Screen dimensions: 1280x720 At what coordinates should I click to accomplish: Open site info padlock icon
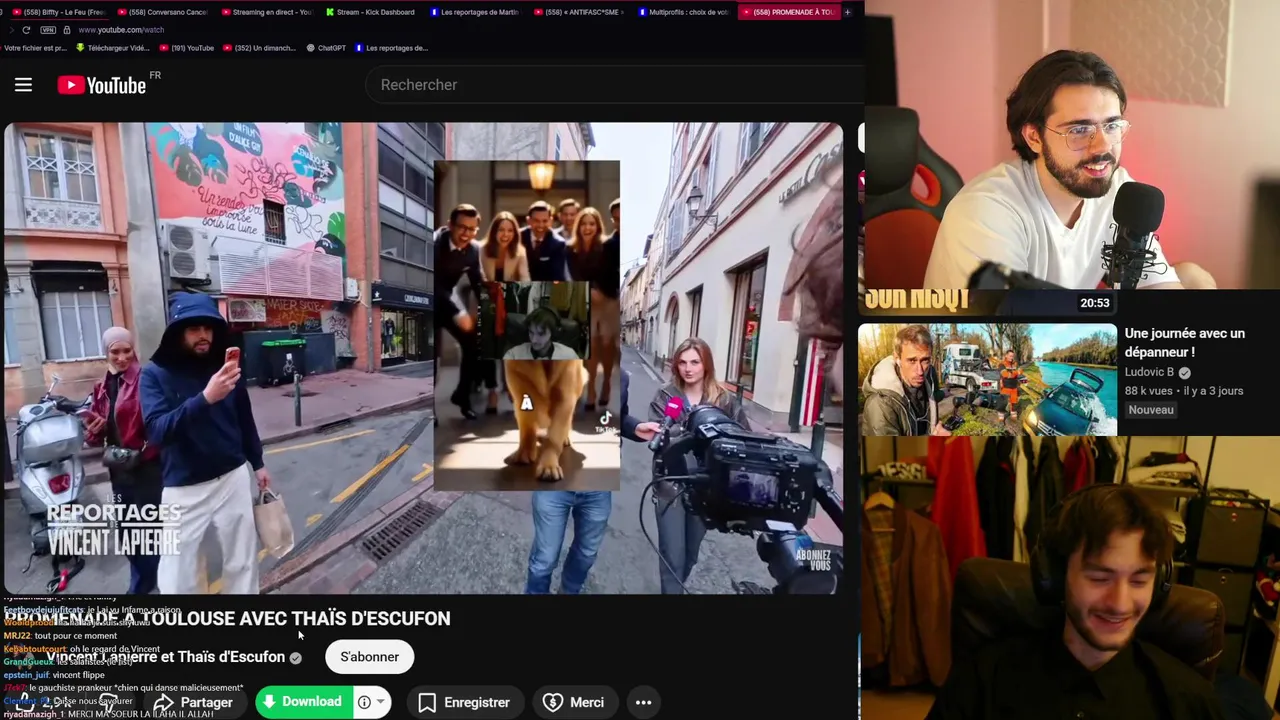(67, 30)
